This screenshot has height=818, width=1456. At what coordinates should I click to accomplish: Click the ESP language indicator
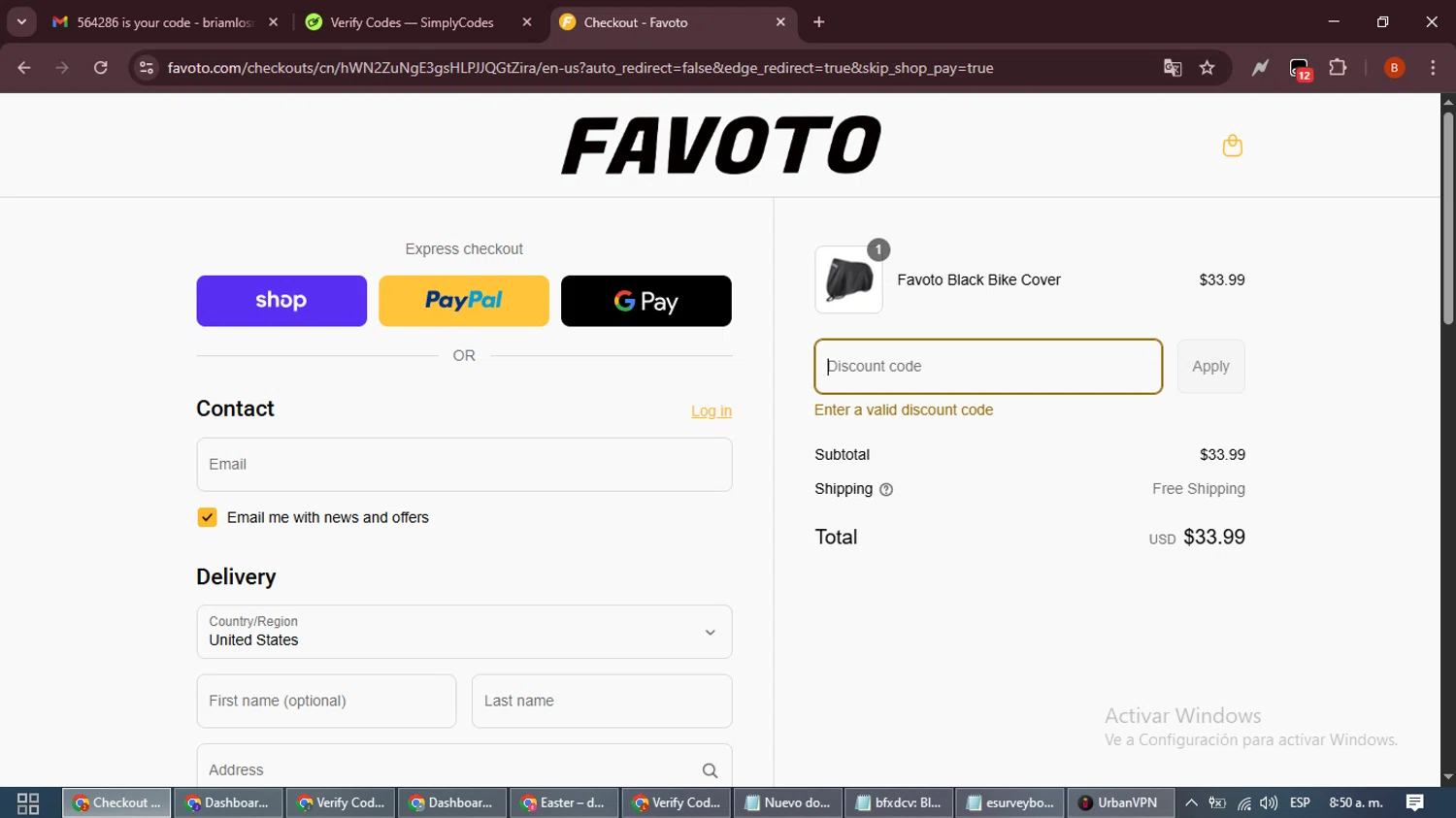click(x=1300, y=803)
